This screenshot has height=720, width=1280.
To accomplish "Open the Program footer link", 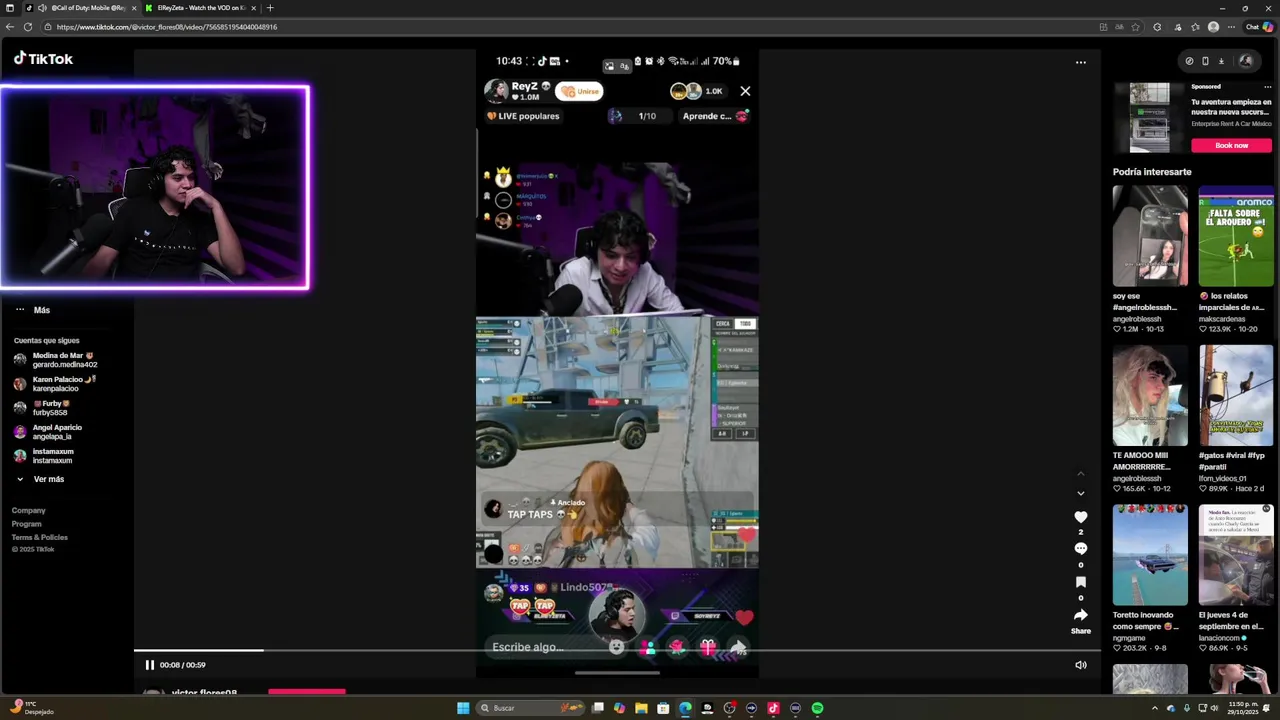I will point(27,524).
